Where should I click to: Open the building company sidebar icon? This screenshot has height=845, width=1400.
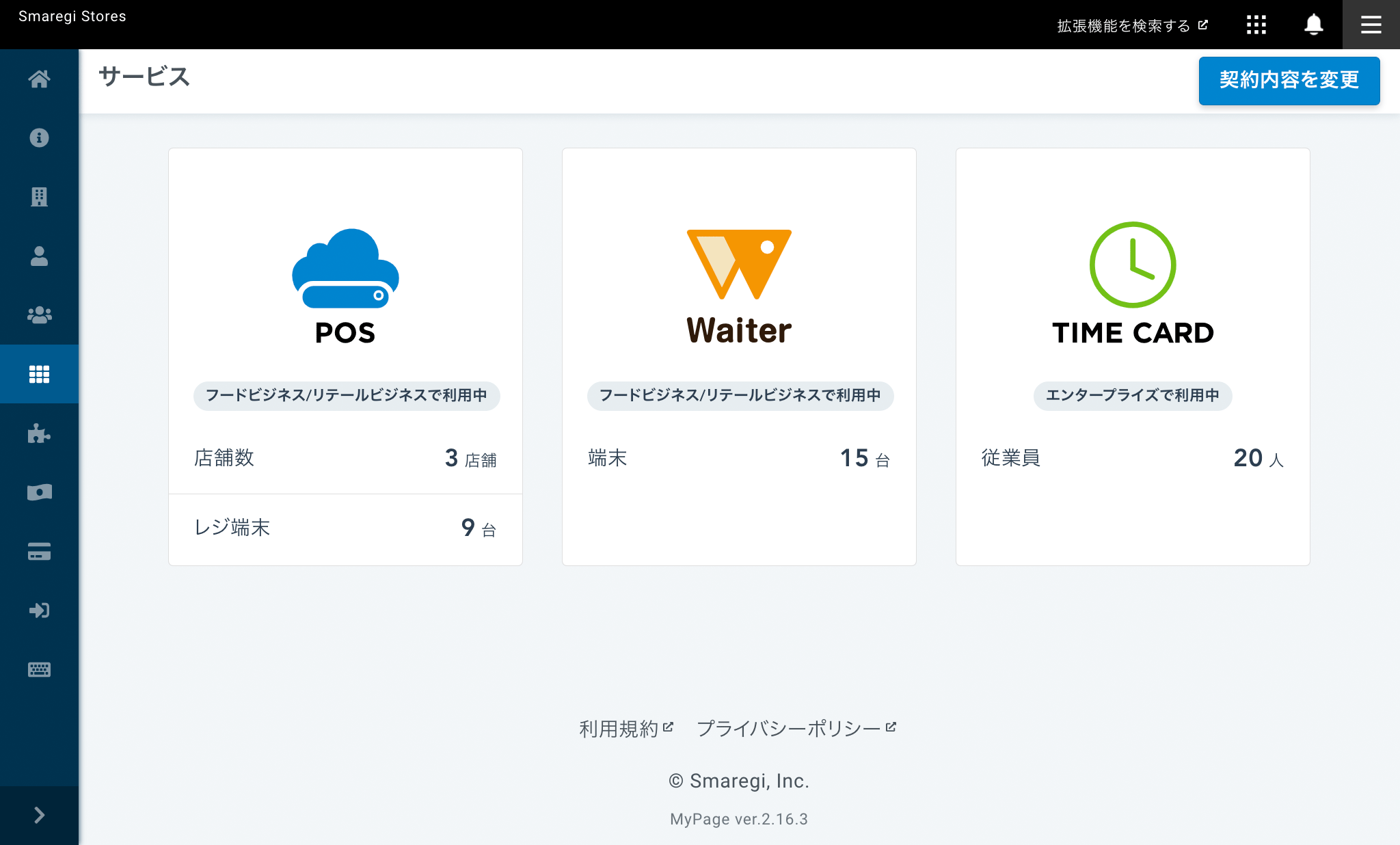pos(39,197)
